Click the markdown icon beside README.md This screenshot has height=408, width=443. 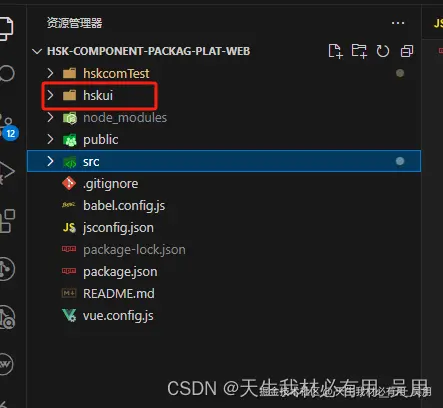[x=69, y=293]
